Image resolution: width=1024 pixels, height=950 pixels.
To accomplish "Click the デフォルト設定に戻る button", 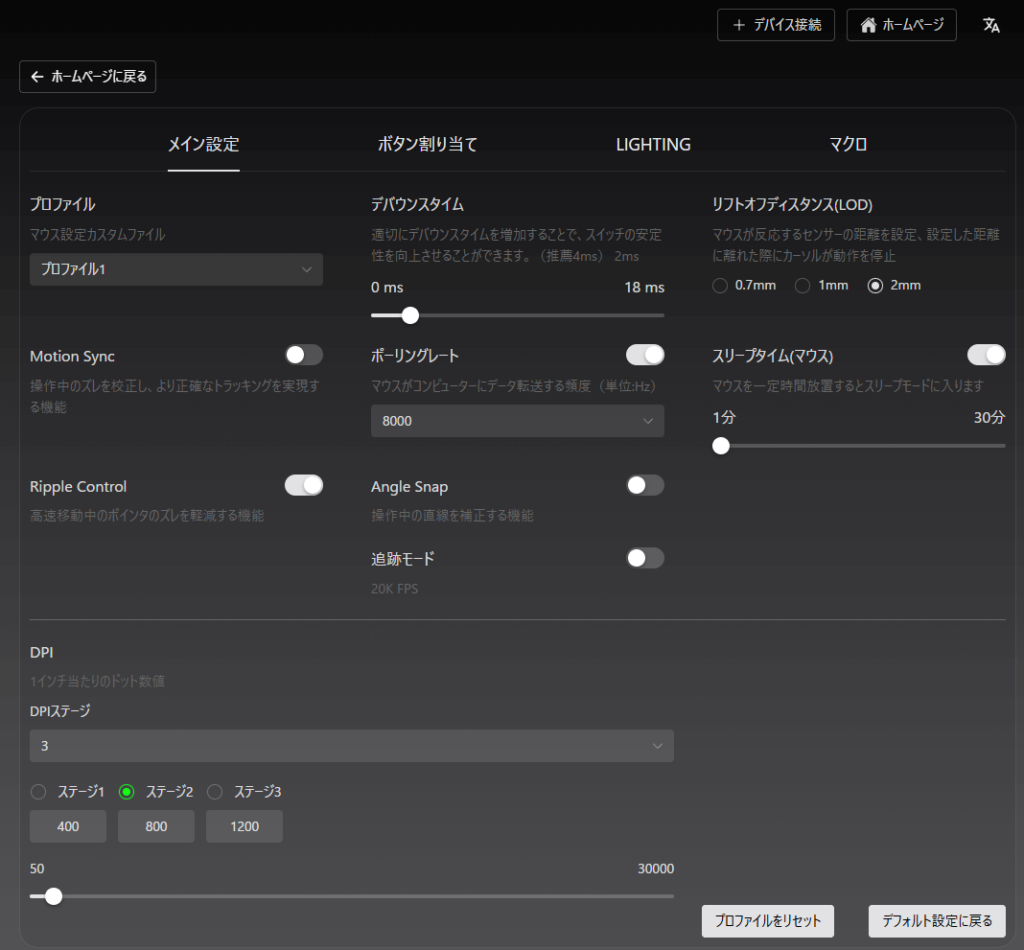I will (937, 921).
